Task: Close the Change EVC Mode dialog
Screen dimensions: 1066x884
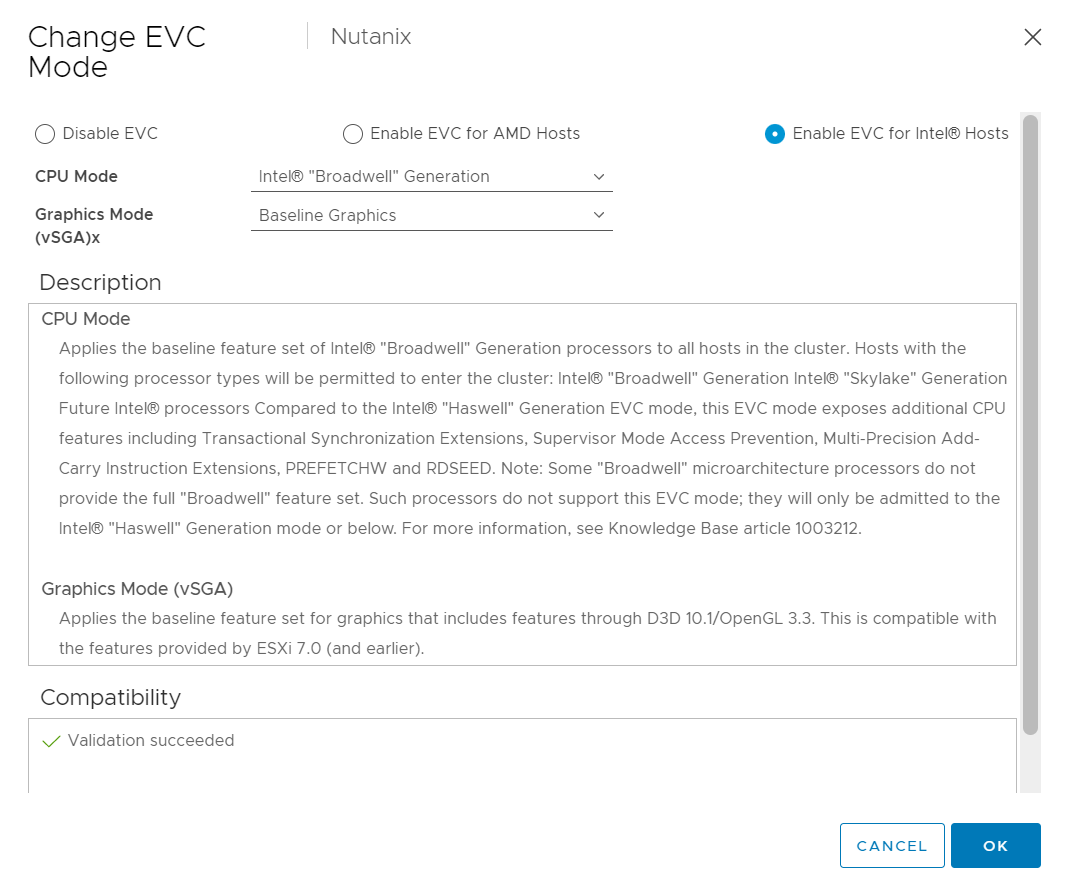Action: point(1033,37)
